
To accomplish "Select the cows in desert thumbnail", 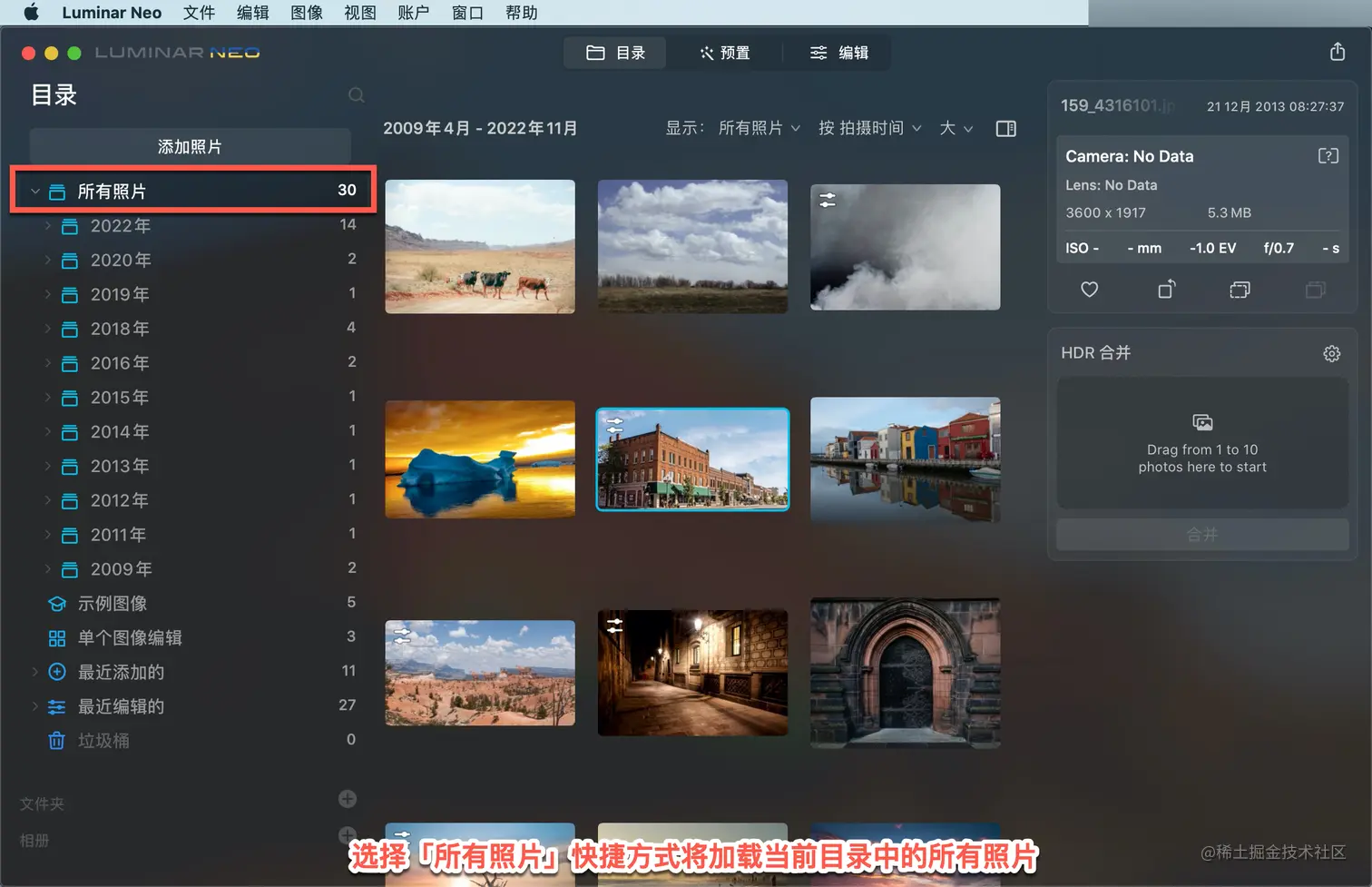I will pos(480,246).
